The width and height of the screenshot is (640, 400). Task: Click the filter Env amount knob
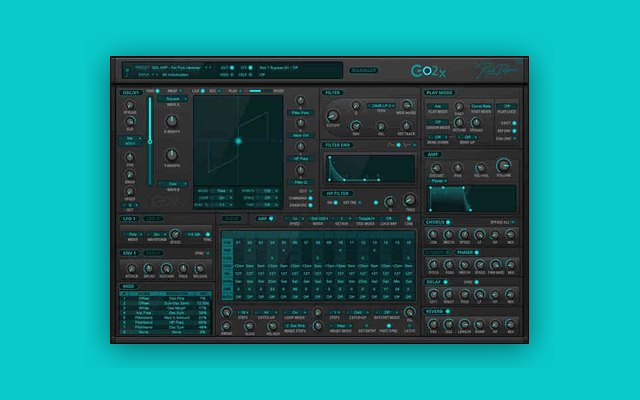356,126
